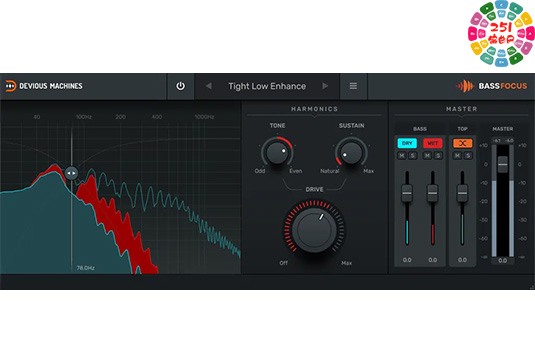Click the Max label under Sustain
This screenshot has height=363, width=535.
pos(368,171)
